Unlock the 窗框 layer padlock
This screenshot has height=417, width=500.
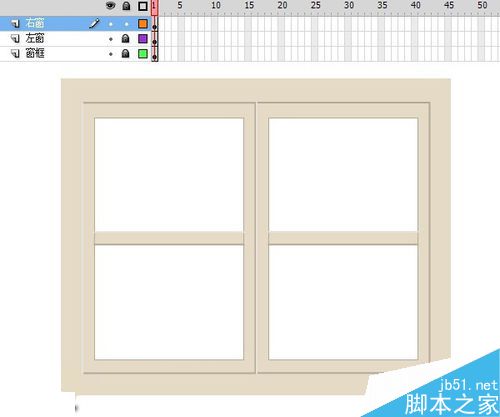[125, 53]
